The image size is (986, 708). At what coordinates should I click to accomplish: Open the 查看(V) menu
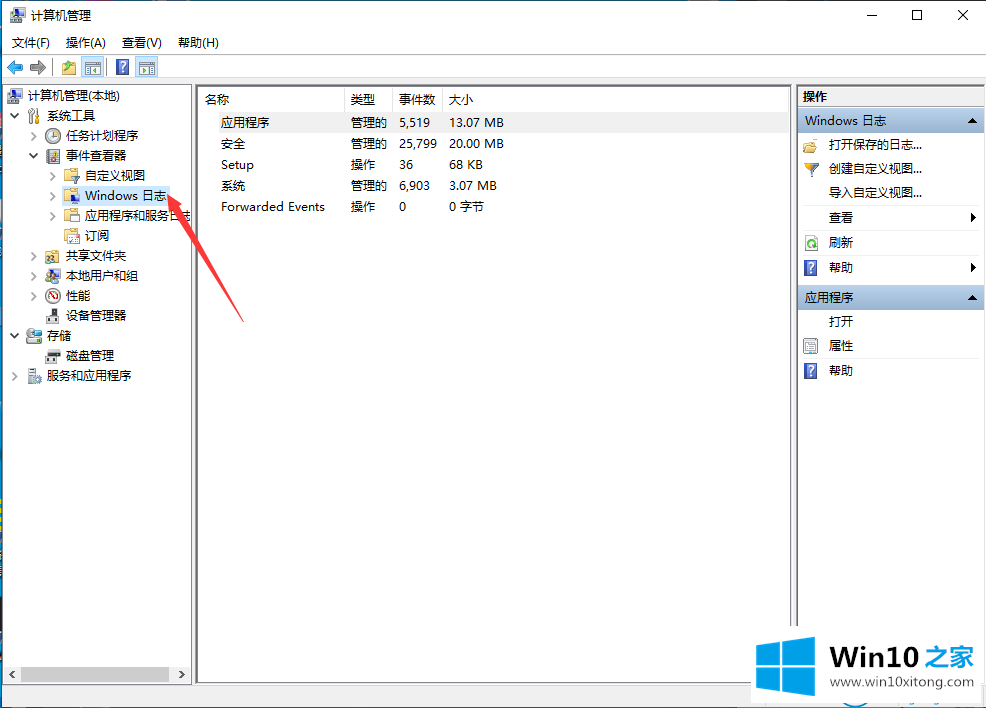(x=141, y=43)
